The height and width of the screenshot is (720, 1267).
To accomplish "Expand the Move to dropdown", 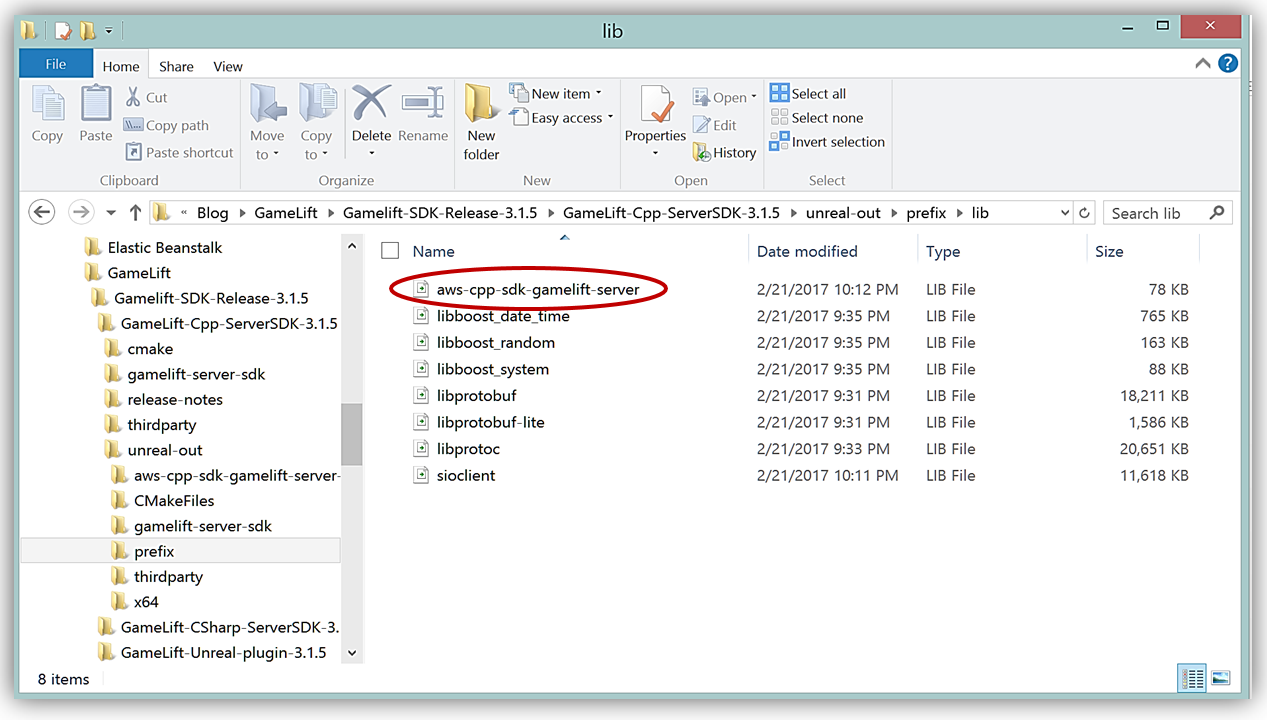I will pos(267,155).
